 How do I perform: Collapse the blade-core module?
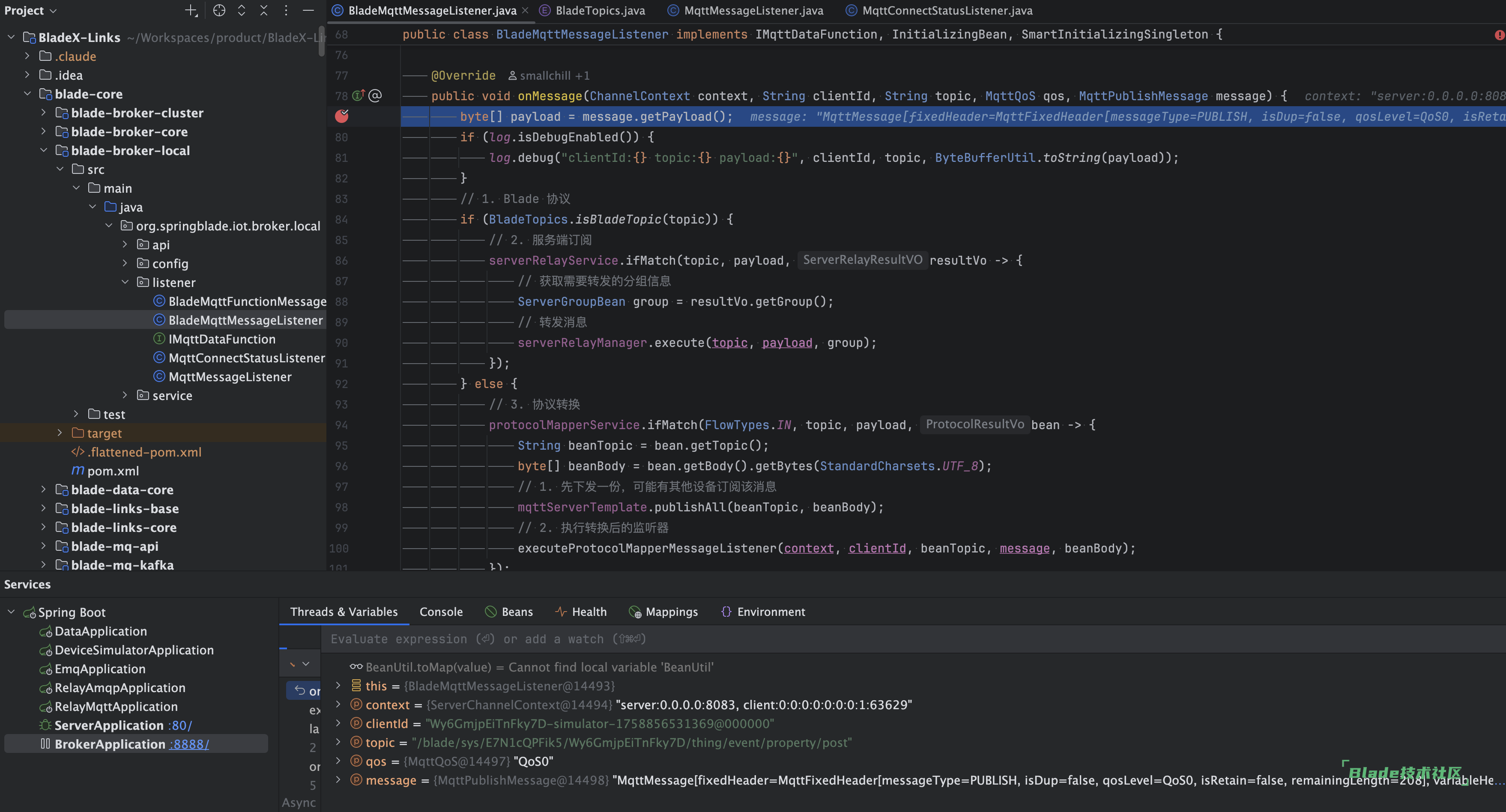(27, 93)
